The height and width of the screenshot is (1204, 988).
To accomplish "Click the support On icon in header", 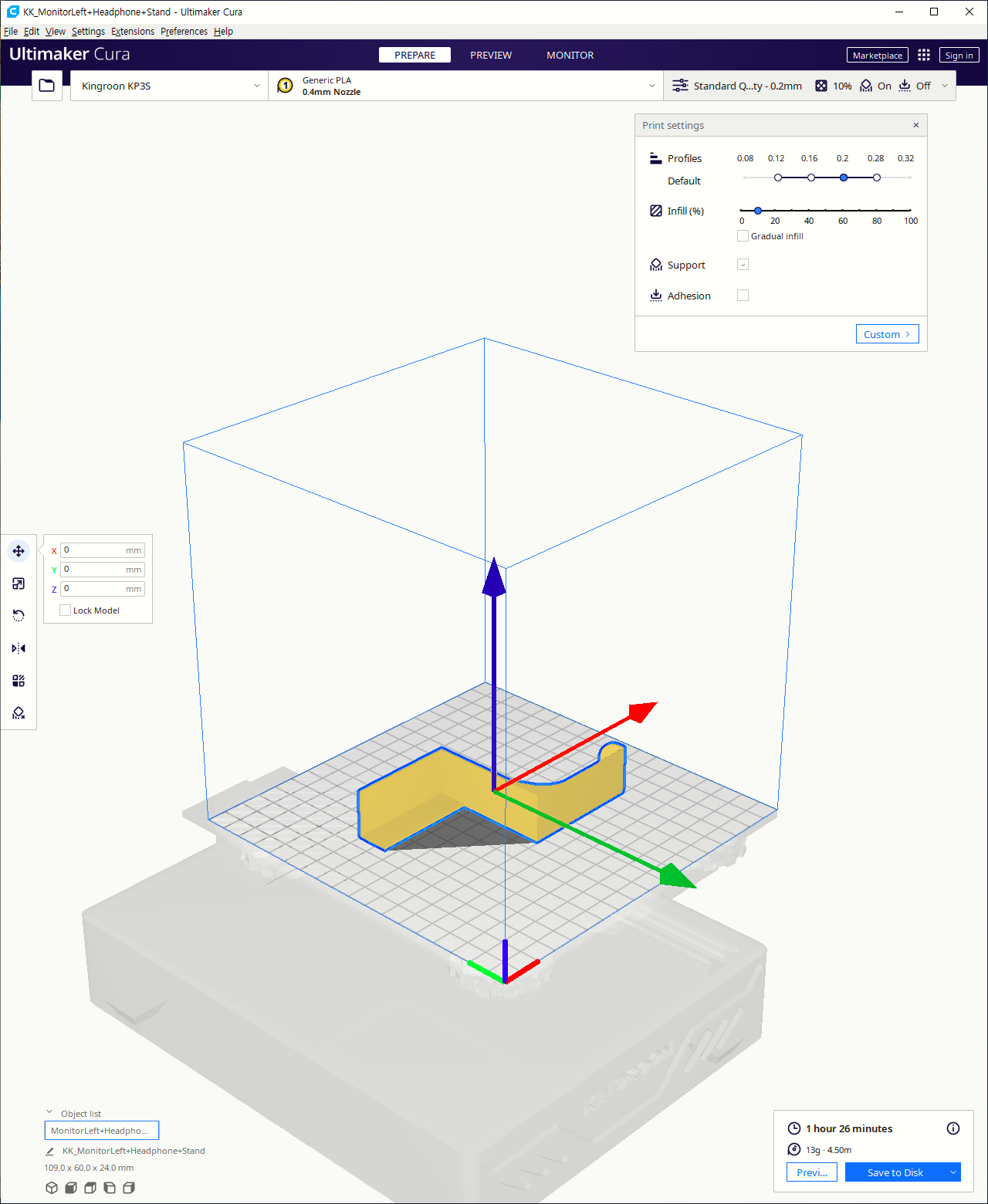I will point(866,86).
